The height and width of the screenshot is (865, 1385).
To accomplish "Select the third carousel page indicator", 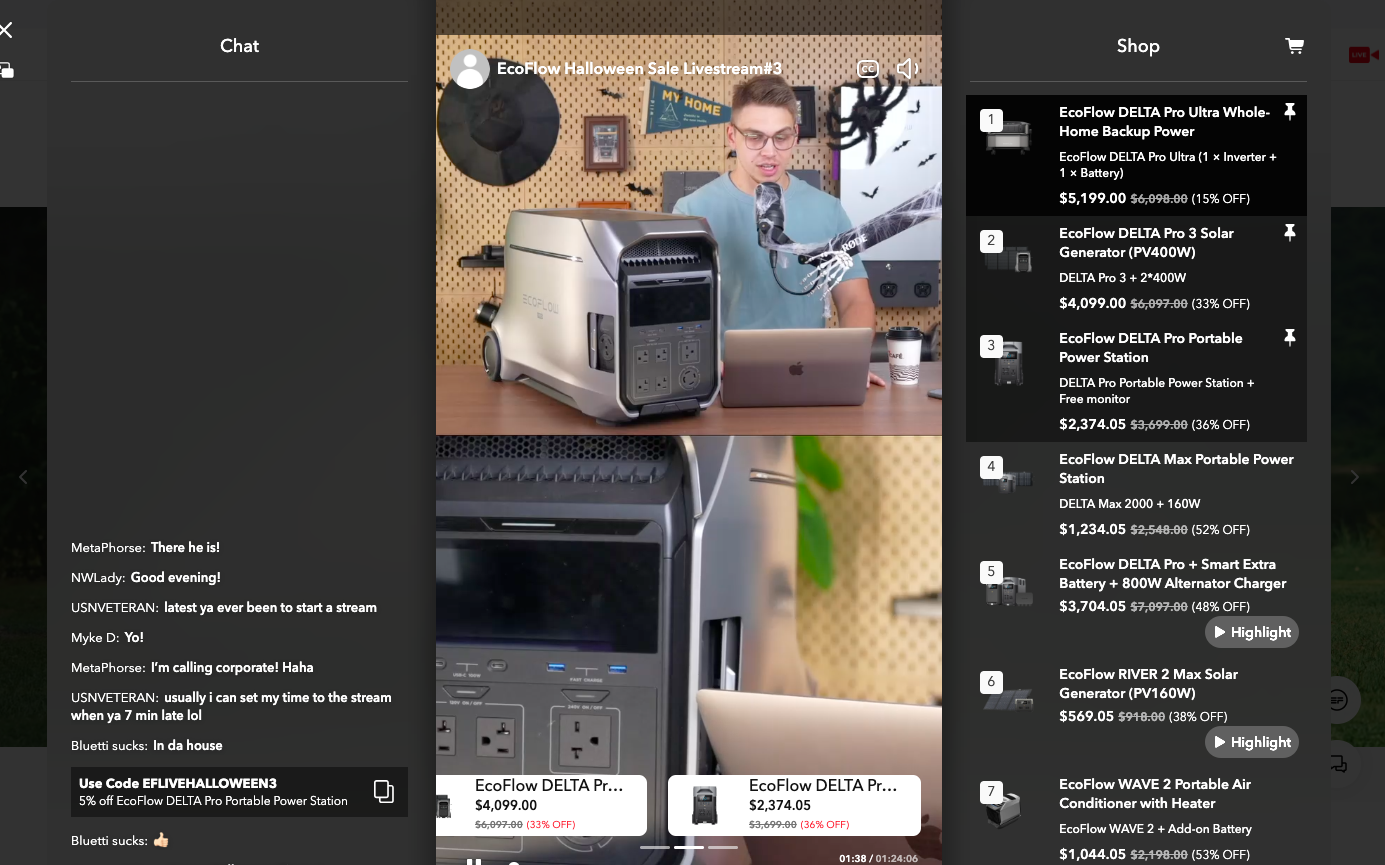I will [722, 847].
